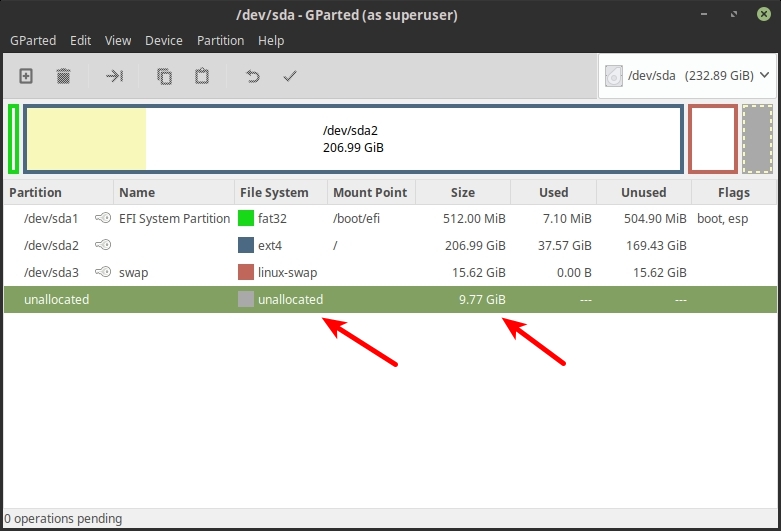Click the hard disk icon in device selector

[x=614, y=76]
